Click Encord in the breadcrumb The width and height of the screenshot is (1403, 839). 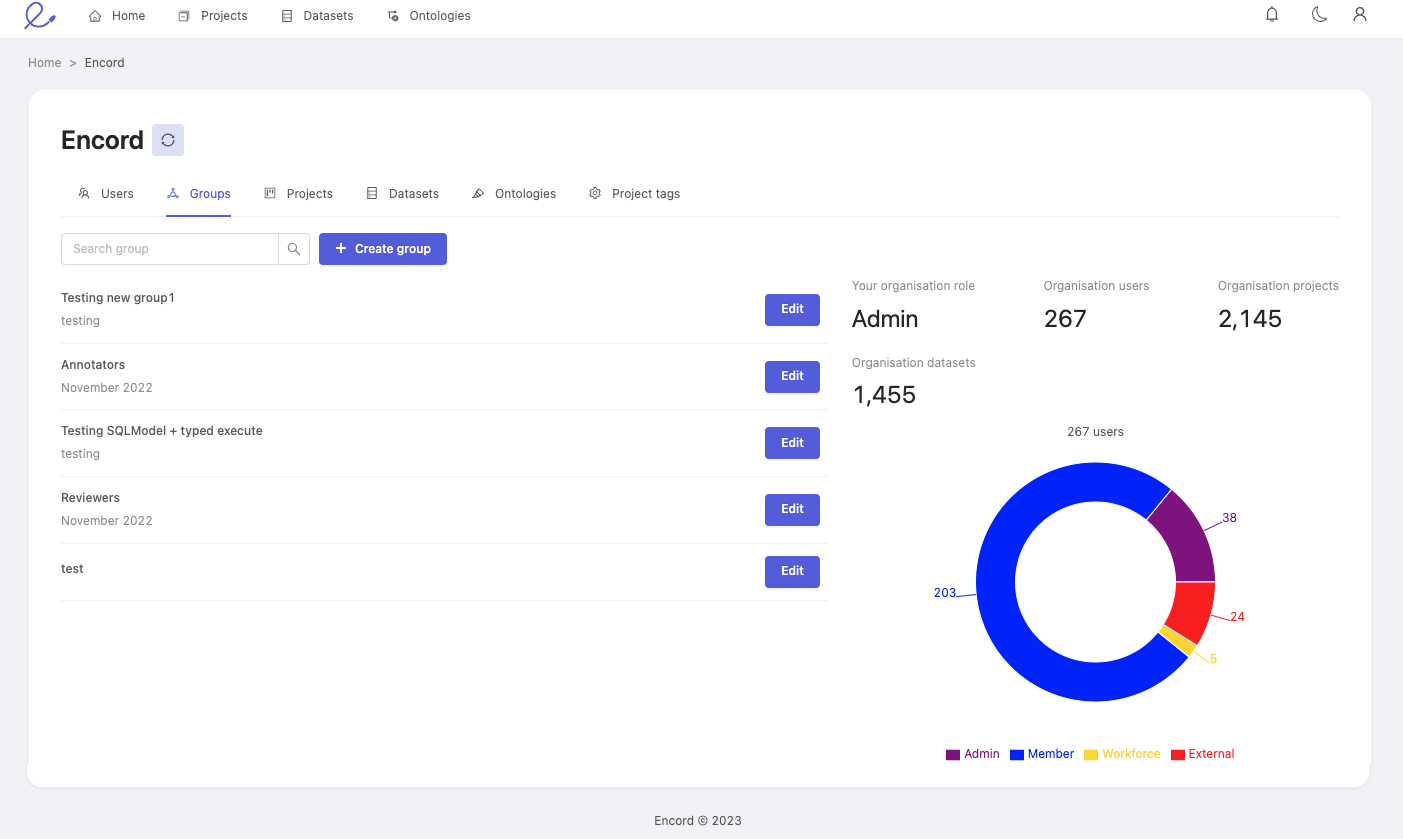pyautogui.click(x=105, y=63)
